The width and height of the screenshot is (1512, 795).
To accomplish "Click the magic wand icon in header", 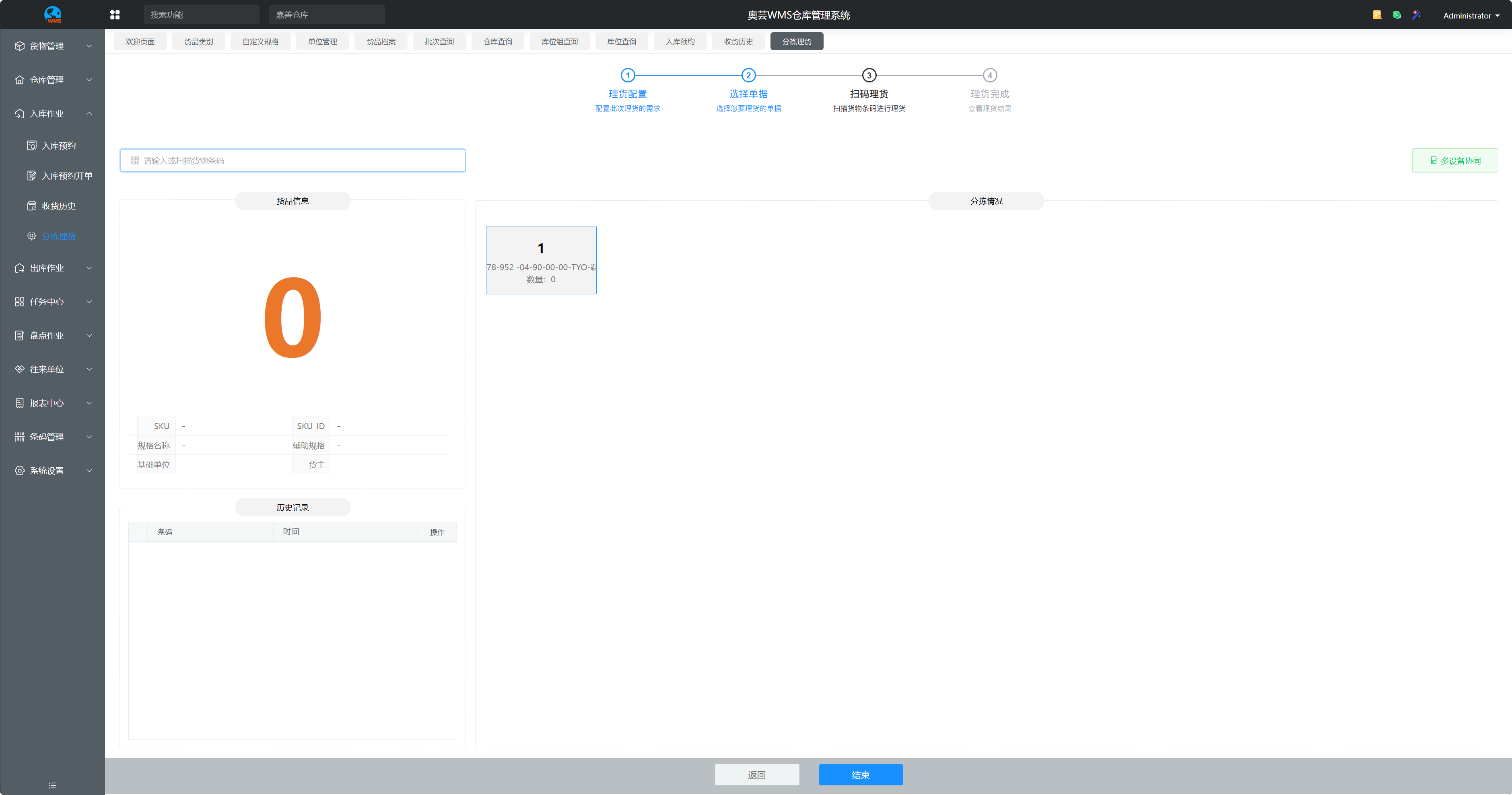I will [1416, 14].
